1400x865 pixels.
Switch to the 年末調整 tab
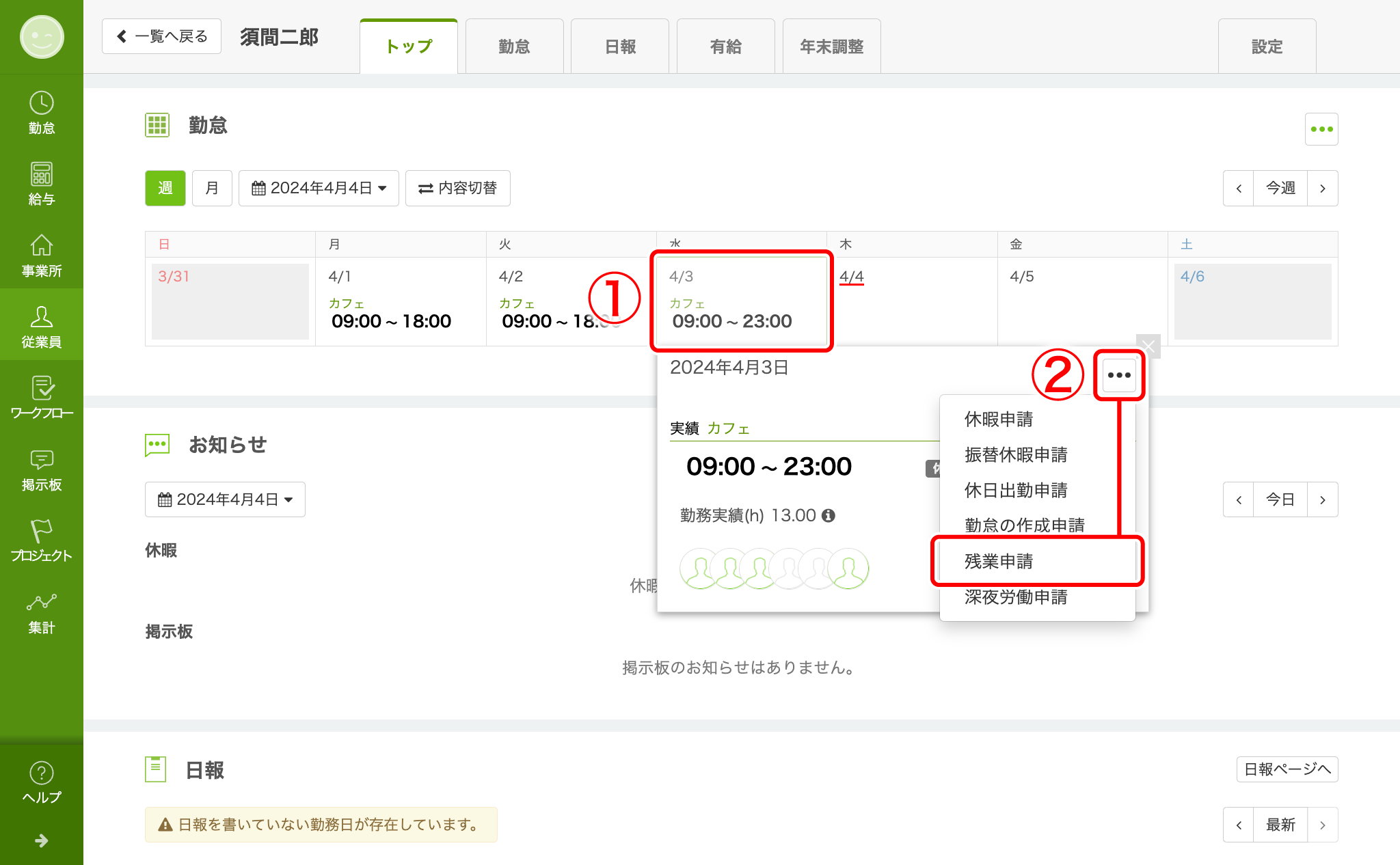(x=831, y=46)
